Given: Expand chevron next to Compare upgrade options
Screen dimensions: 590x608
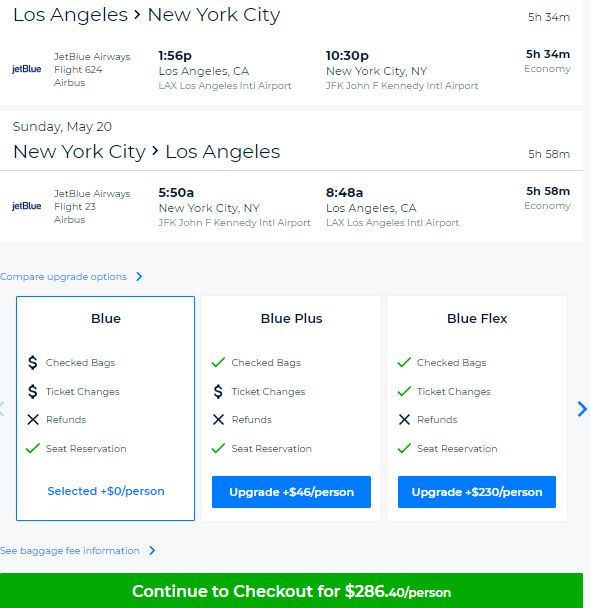Looking at the screenshot, I should [139, 276].
